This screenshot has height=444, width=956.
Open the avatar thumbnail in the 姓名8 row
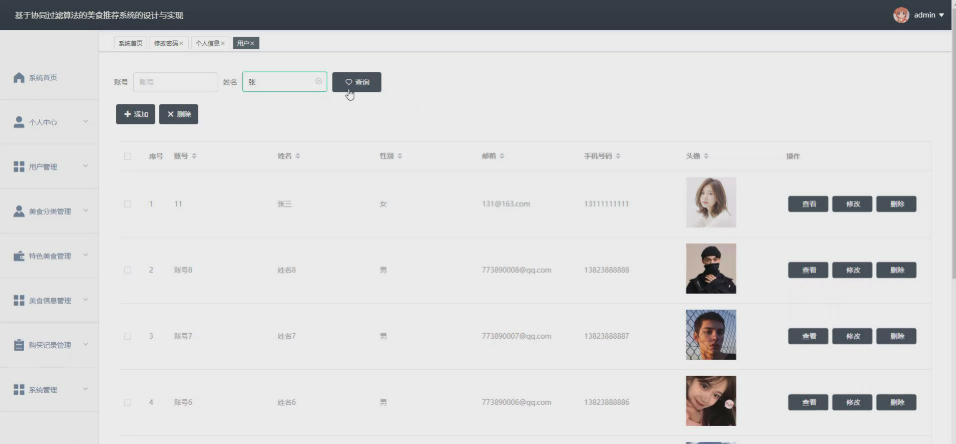(711, 269)
